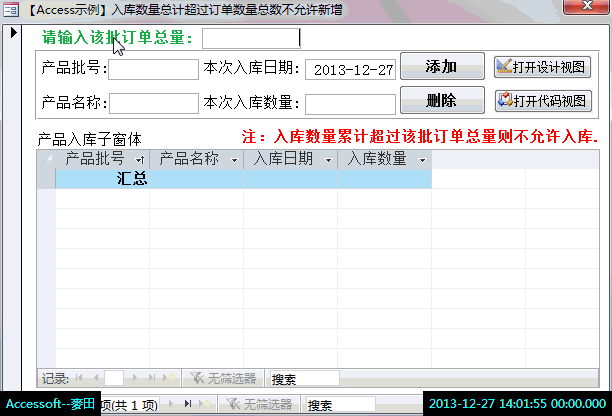Click the 产品入库子窗体 label
The image size is (612, 416).
[90, 139]
